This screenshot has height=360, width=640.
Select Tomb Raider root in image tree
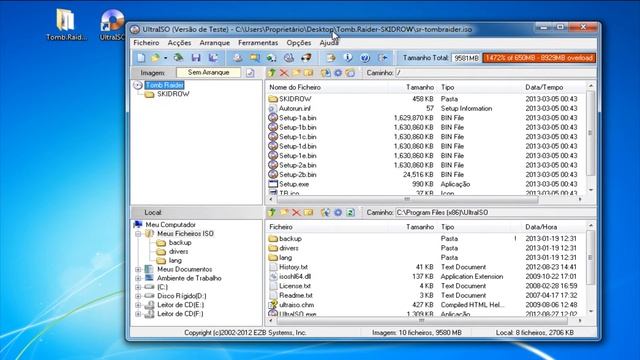(x=164, y=85)
